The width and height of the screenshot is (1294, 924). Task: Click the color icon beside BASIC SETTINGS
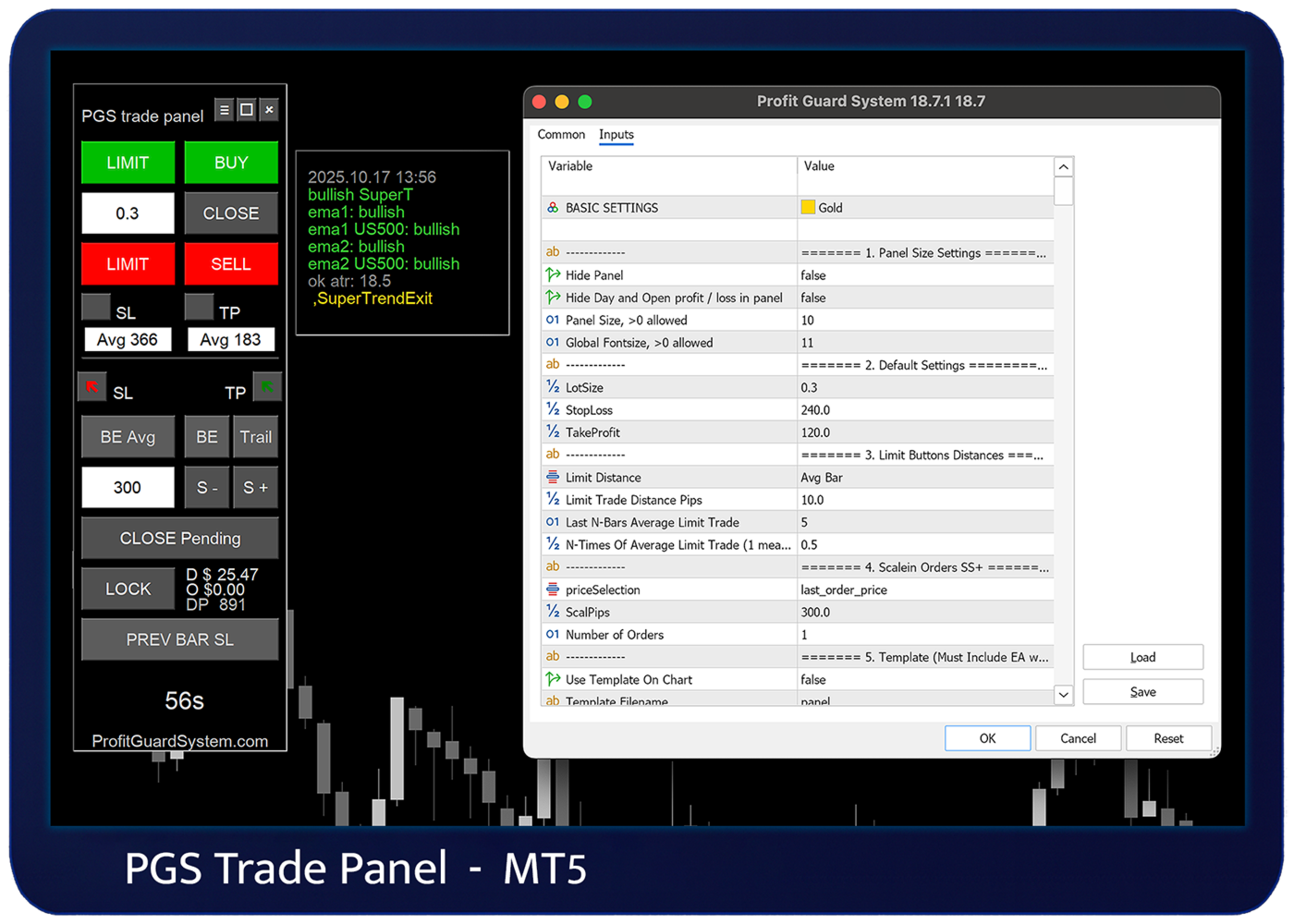coord(553,208)
